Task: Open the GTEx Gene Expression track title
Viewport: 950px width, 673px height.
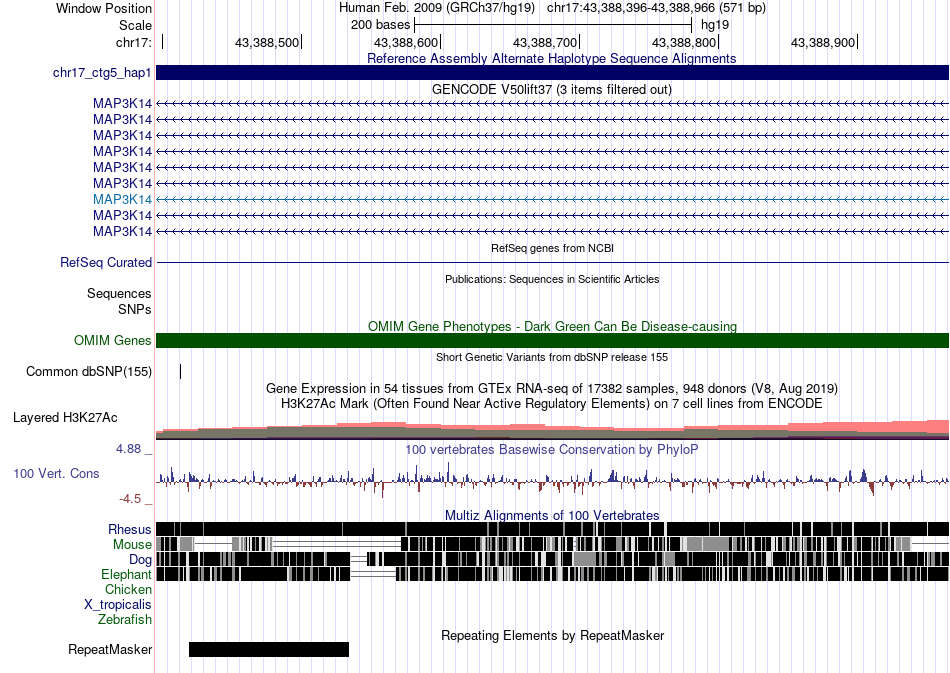Action: 552,388
